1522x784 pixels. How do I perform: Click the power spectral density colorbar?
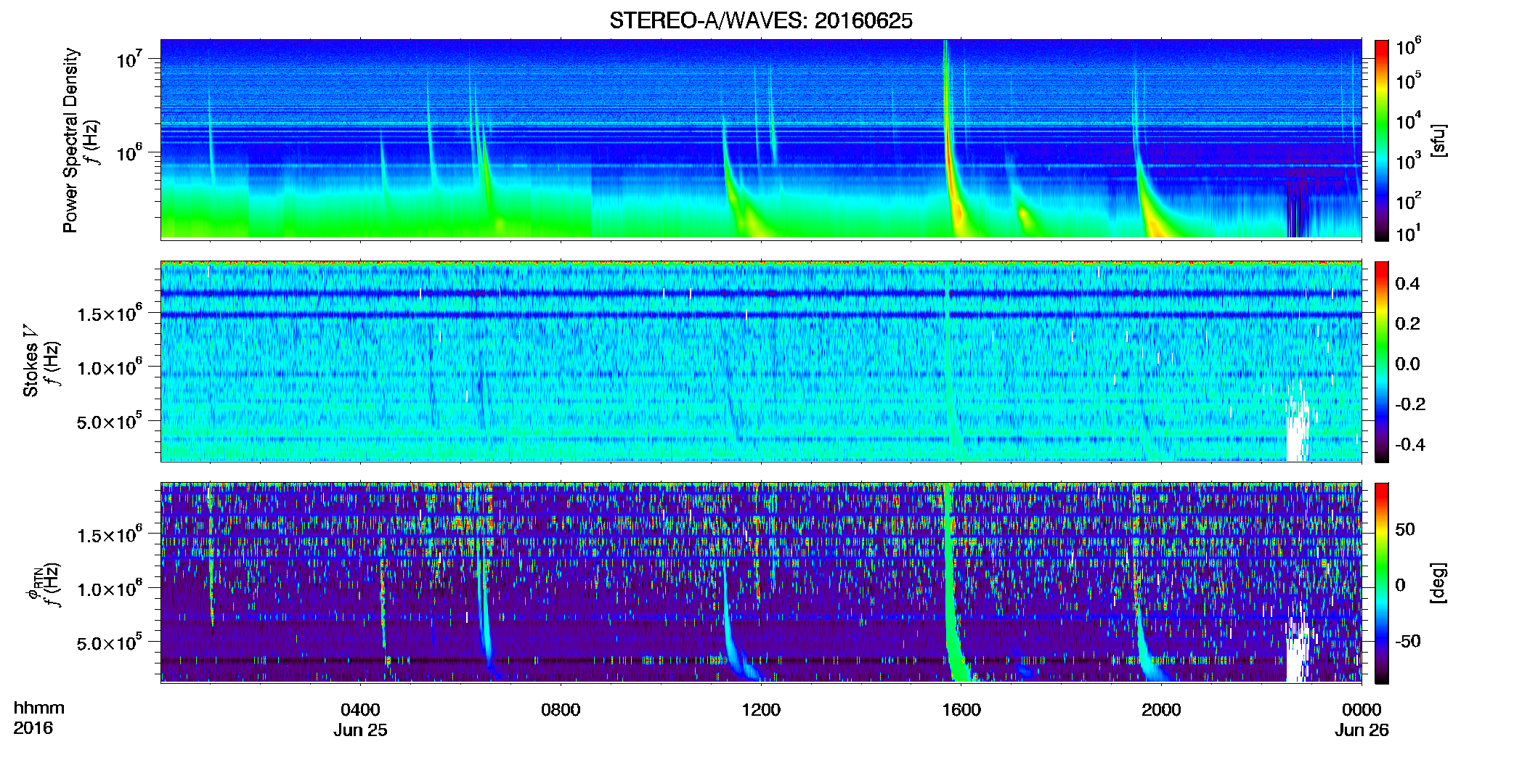pos(1382,139)
